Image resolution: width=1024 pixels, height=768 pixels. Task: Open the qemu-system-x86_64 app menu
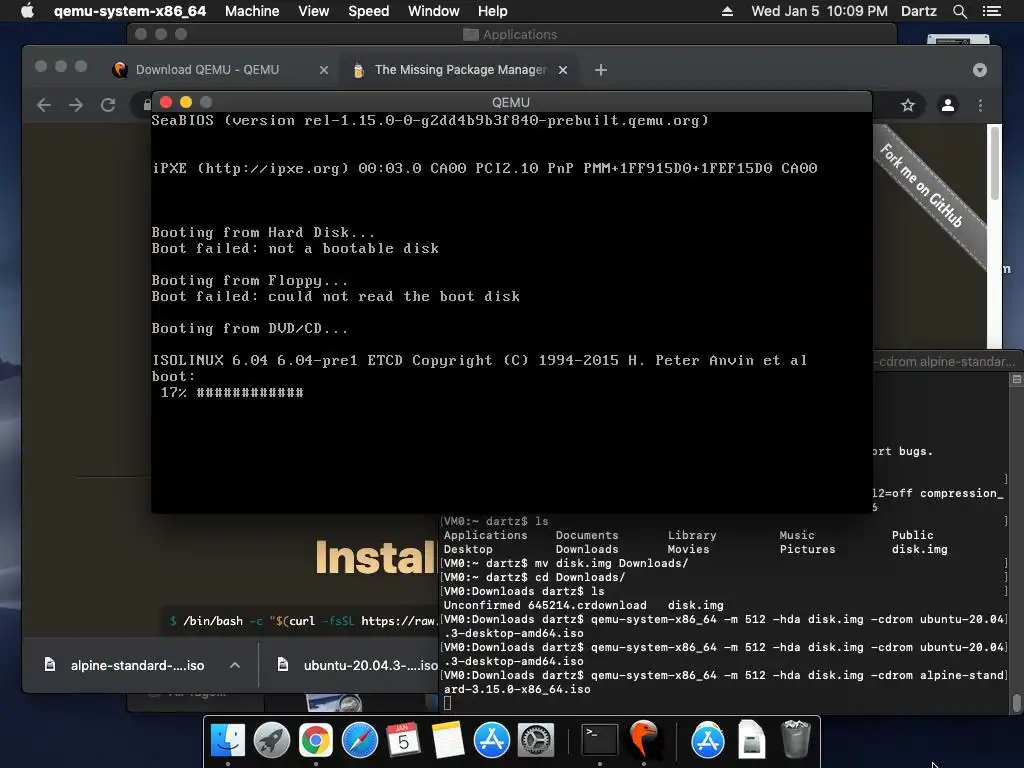coord(130,11)
